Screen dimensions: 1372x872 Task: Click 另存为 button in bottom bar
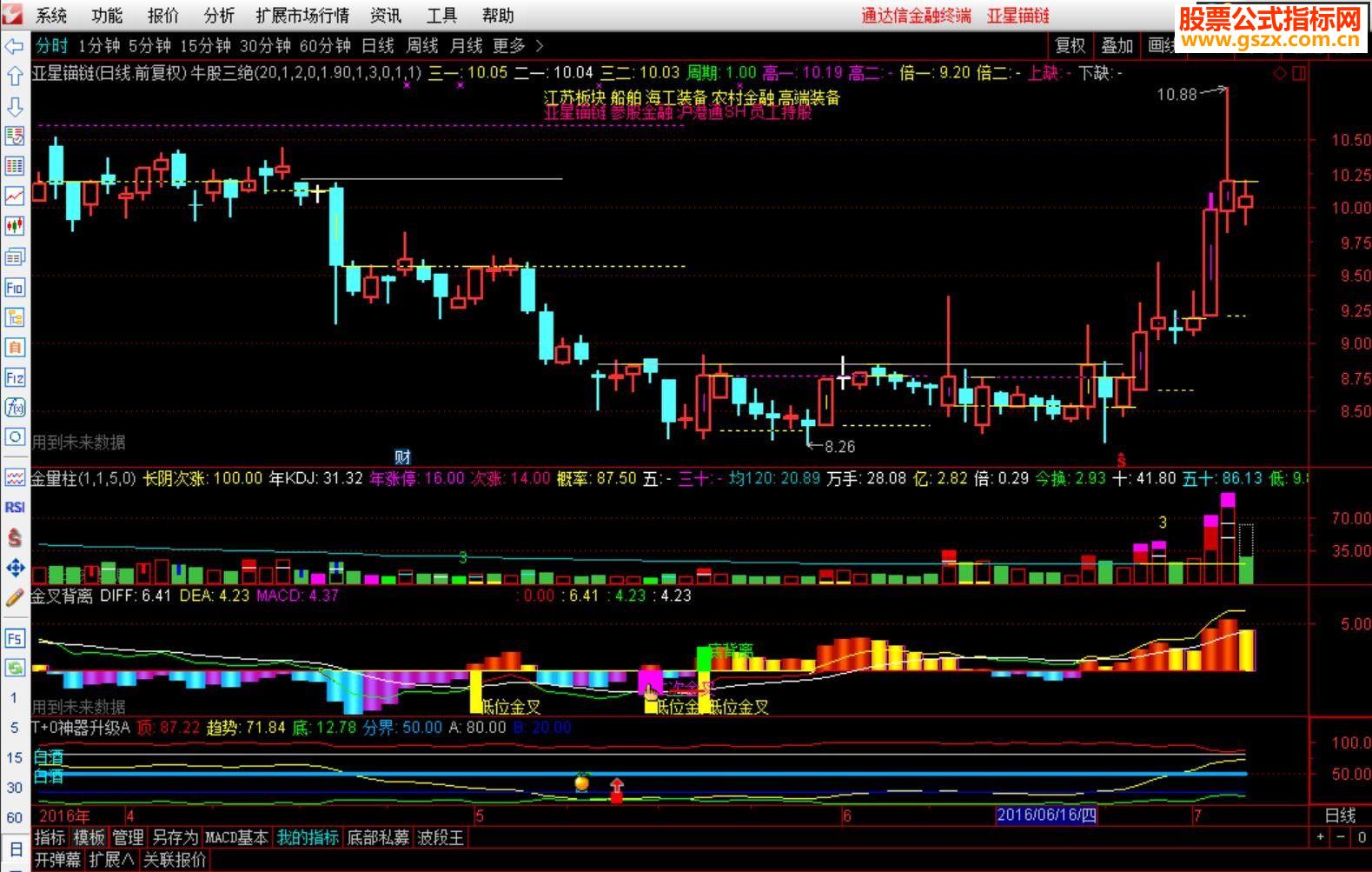point(175,838)
